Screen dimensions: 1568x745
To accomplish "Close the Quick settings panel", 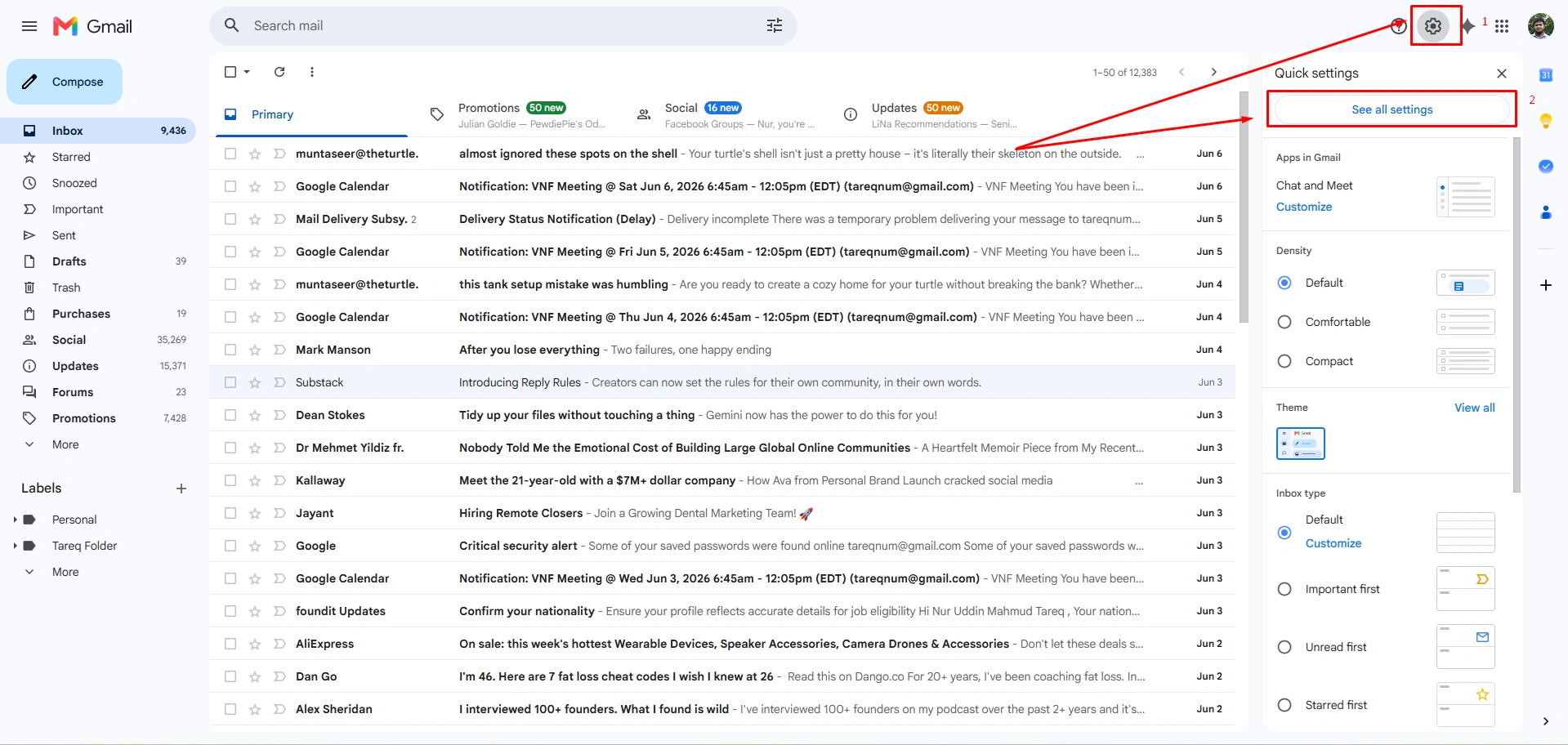I will 1502,74.
